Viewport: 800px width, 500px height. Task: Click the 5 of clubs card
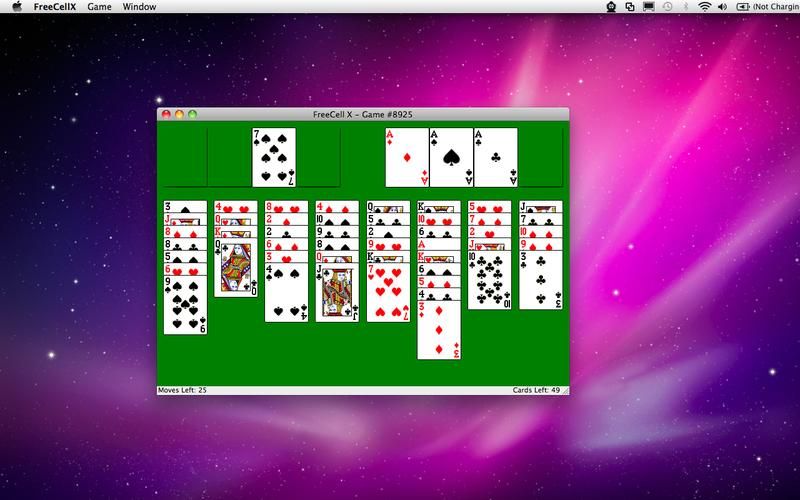click(x=388, y=219)
